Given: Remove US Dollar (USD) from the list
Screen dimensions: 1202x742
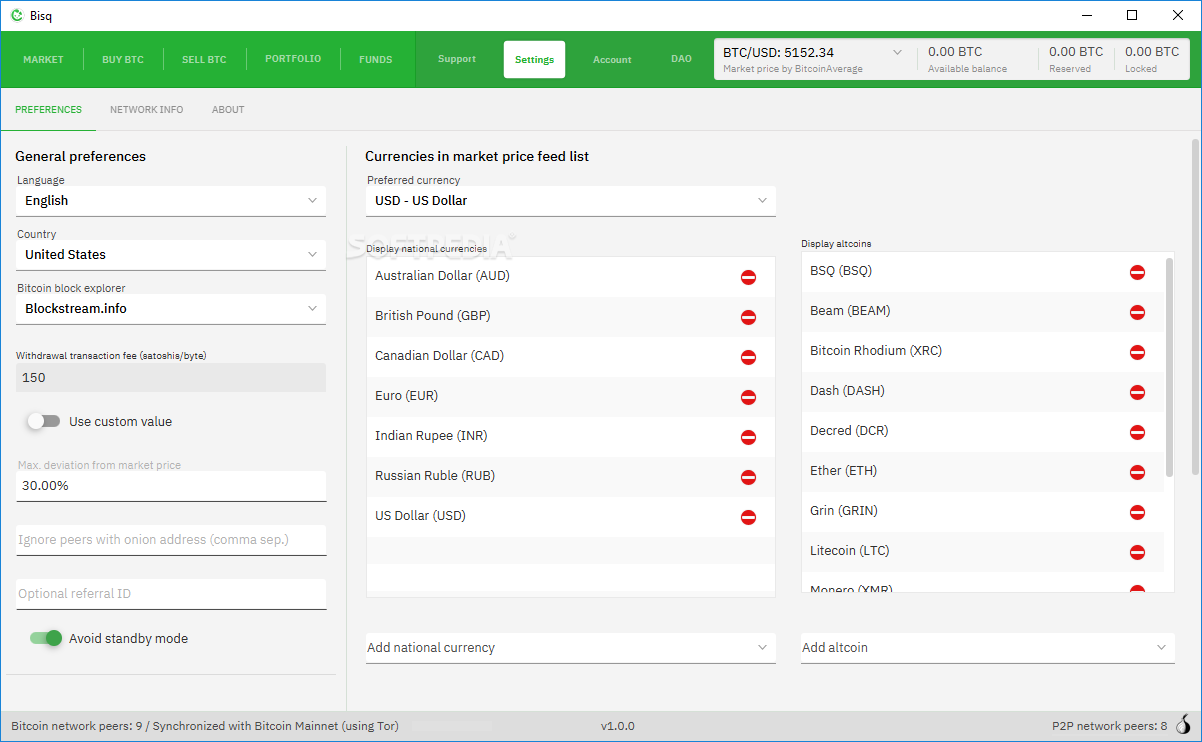Looking at the screenshot, I should (748, 517).
